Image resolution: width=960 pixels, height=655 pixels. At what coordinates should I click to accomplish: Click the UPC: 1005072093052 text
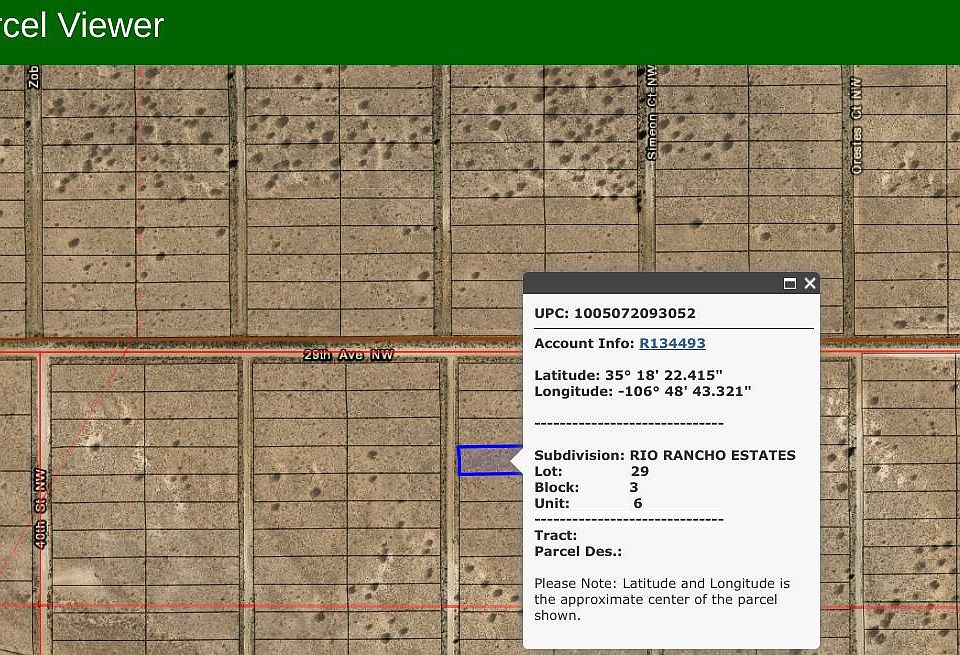click(x=615, y=313)
